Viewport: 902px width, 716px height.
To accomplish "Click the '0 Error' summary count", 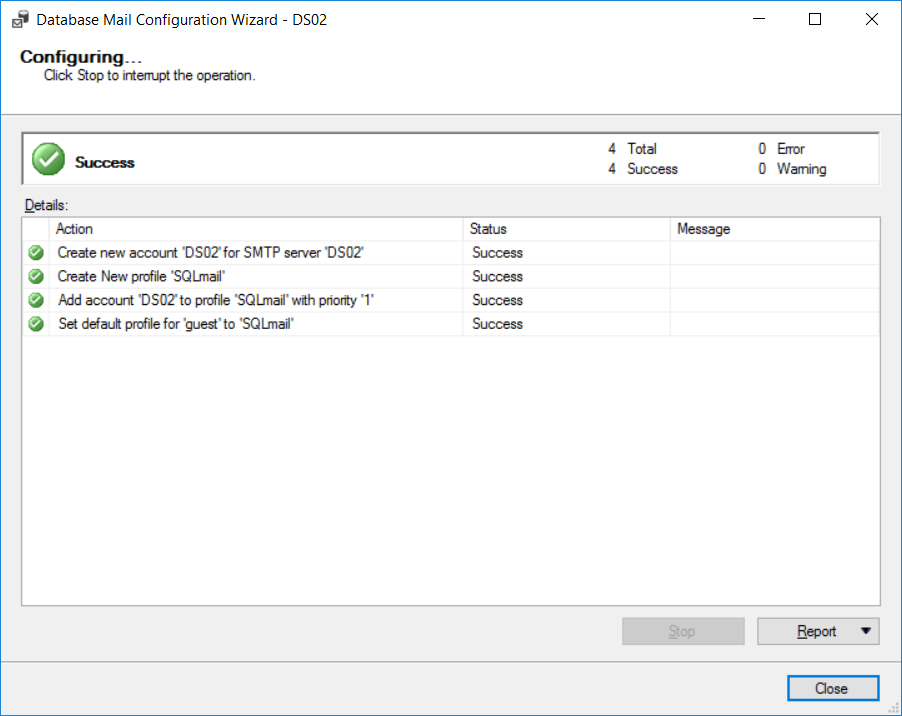I will [x=781, y=149].
